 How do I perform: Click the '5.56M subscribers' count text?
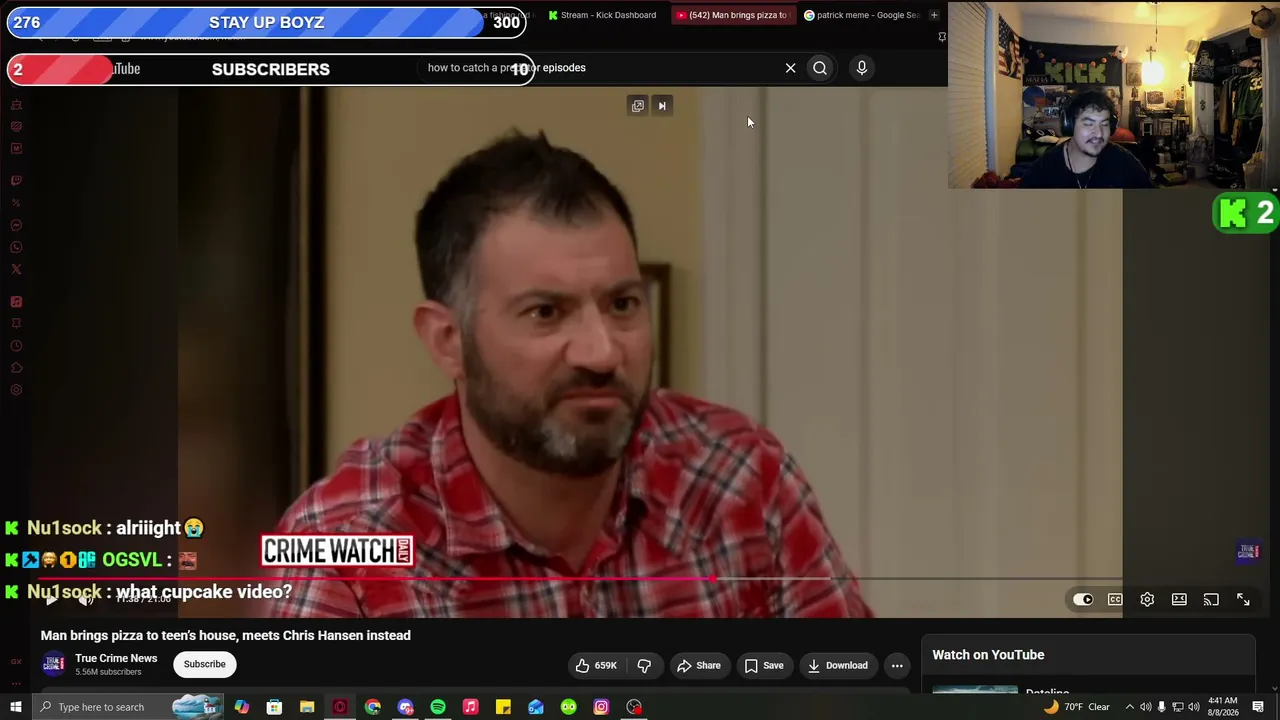tap(108, 672)
